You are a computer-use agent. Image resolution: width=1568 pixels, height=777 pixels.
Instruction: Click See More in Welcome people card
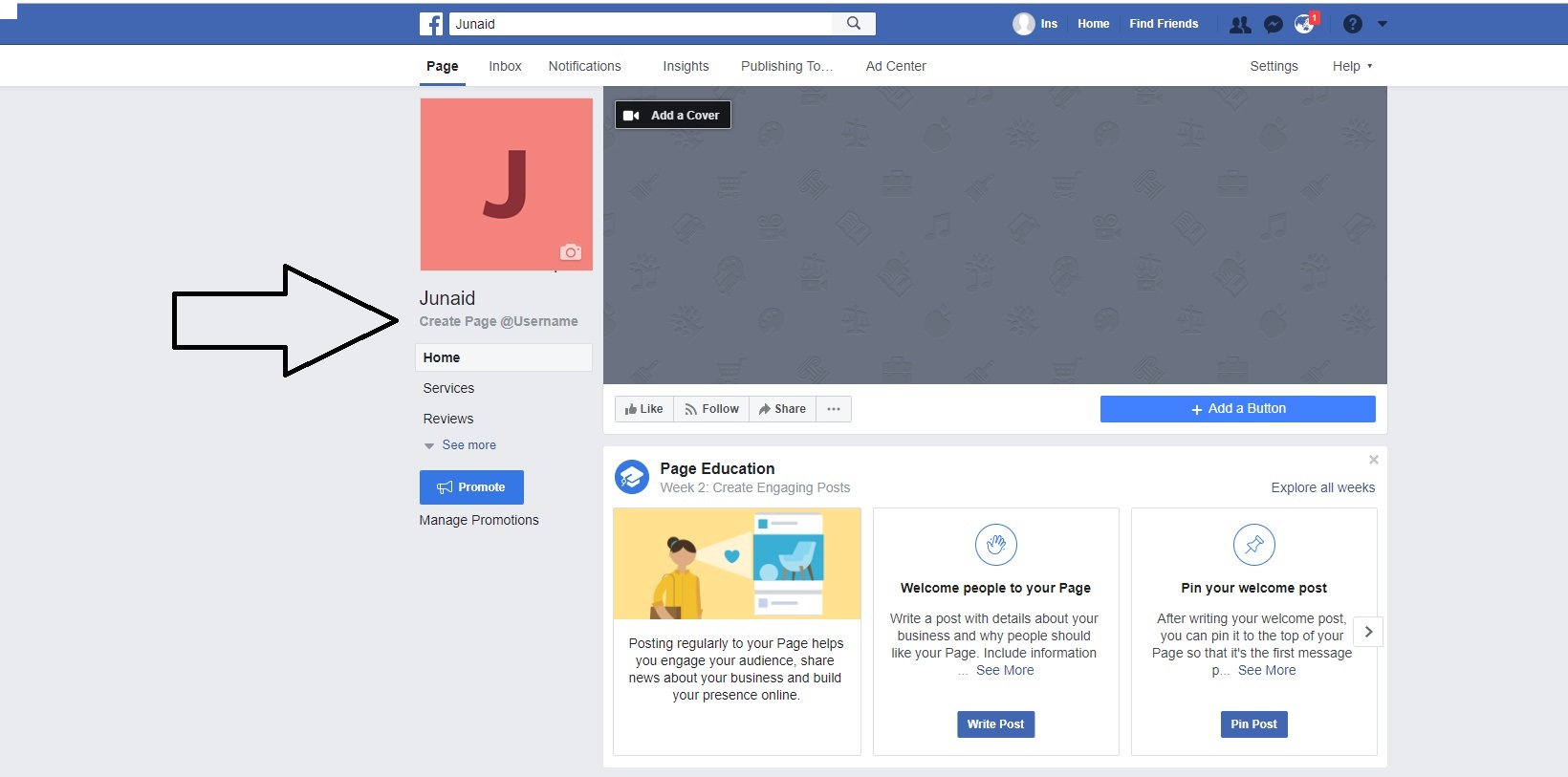pyautogui.click(x=1005, y=670)
